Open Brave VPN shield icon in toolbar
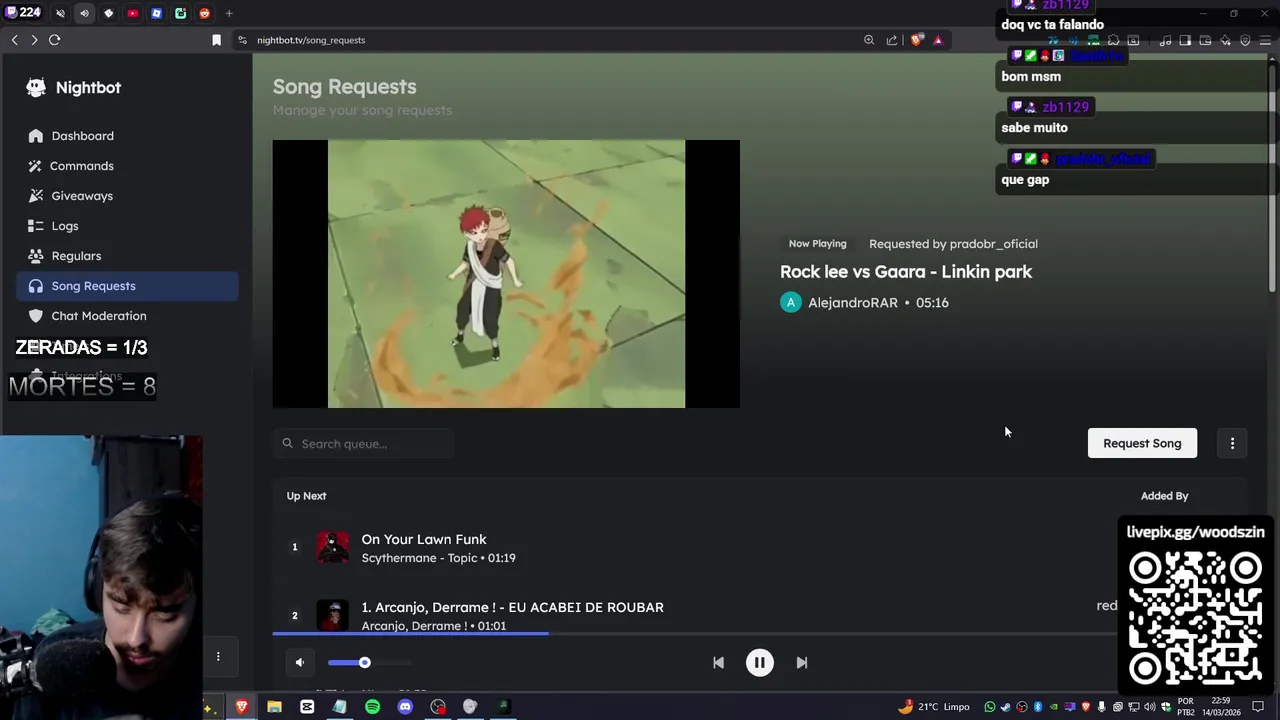The width and height of the screenshot is (1280, 720). click(x=1245, y=40)
